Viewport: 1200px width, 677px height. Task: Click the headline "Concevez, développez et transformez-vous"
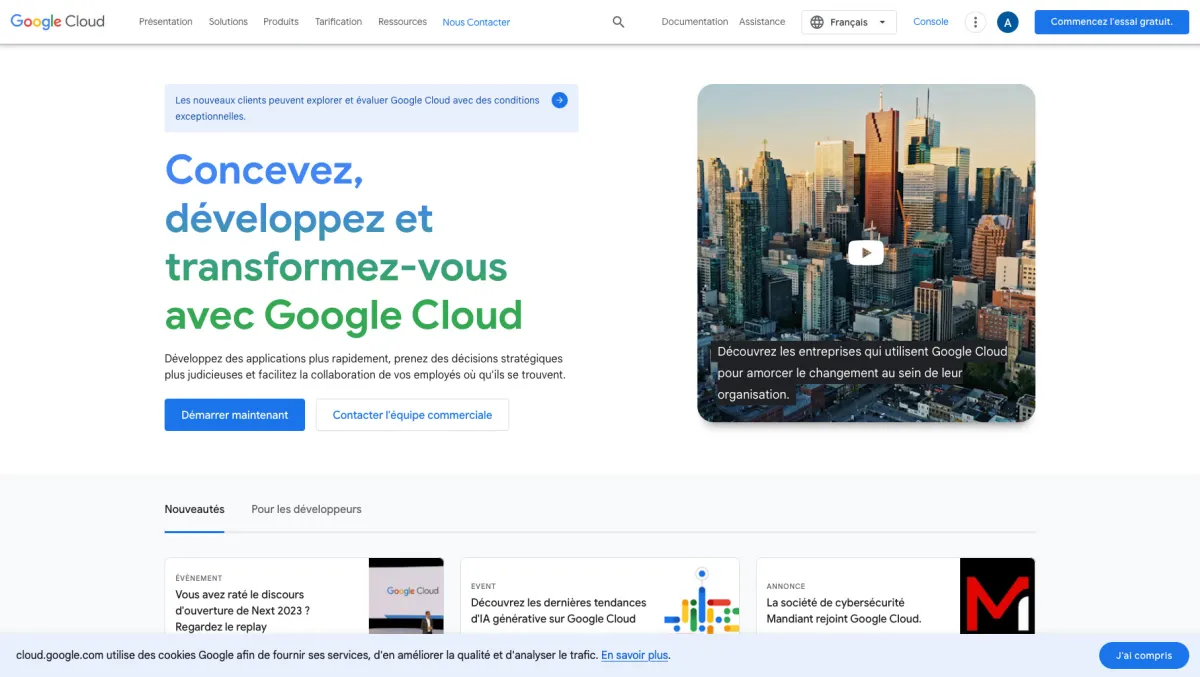point(344,241)
